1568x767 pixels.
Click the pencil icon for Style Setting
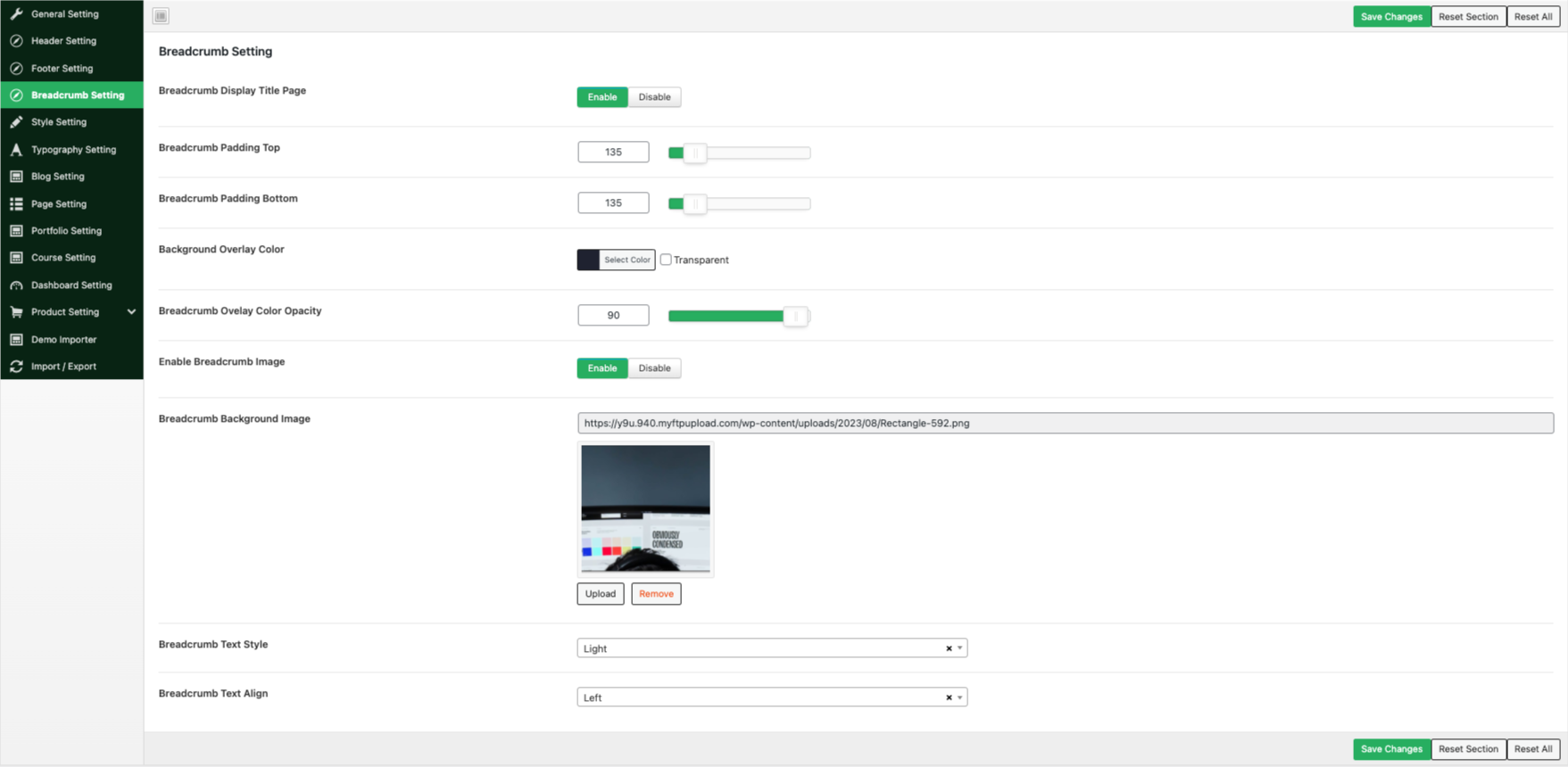pos(16,122)
